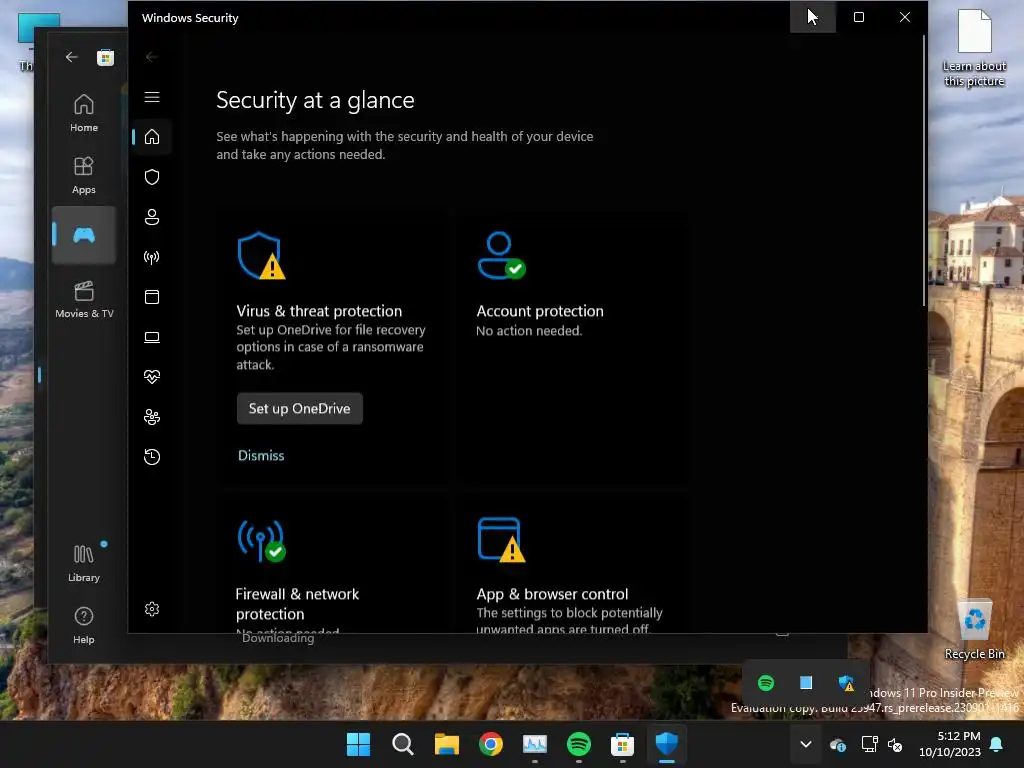Open the clock showing 5:12 PM
The image size is (1024, 768).
(x=950, y=744)
